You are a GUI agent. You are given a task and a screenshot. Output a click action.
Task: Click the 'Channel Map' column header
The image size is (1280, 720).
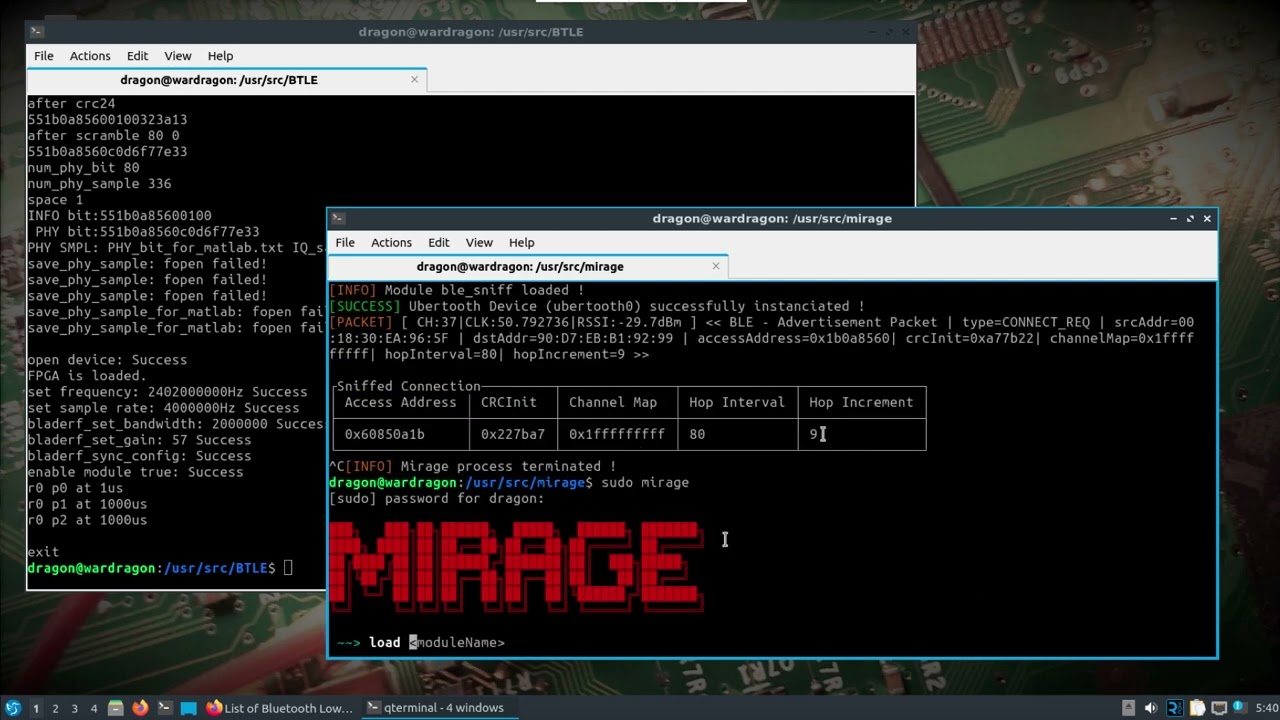[x=613, y=402]
